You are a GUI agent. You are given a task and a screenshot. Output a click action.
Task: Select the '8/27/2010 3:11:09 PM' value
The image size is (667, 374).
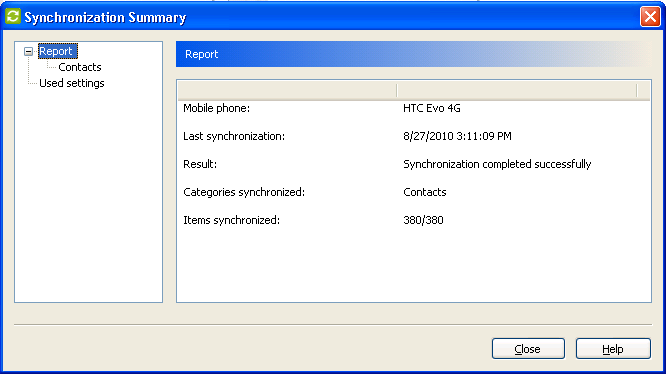tap(457, 136)
